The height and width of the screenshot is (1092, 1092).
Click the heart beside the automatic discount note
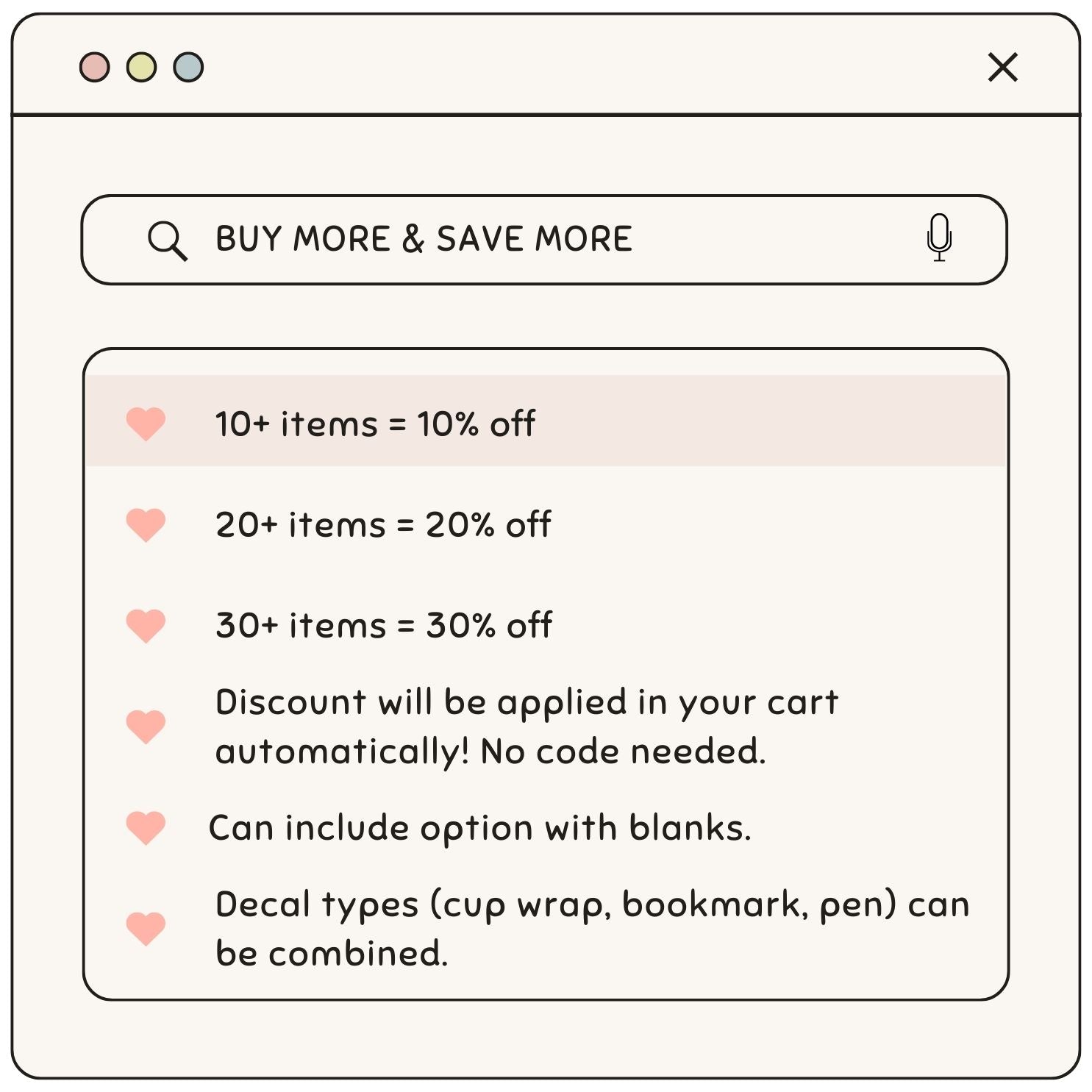146,727
